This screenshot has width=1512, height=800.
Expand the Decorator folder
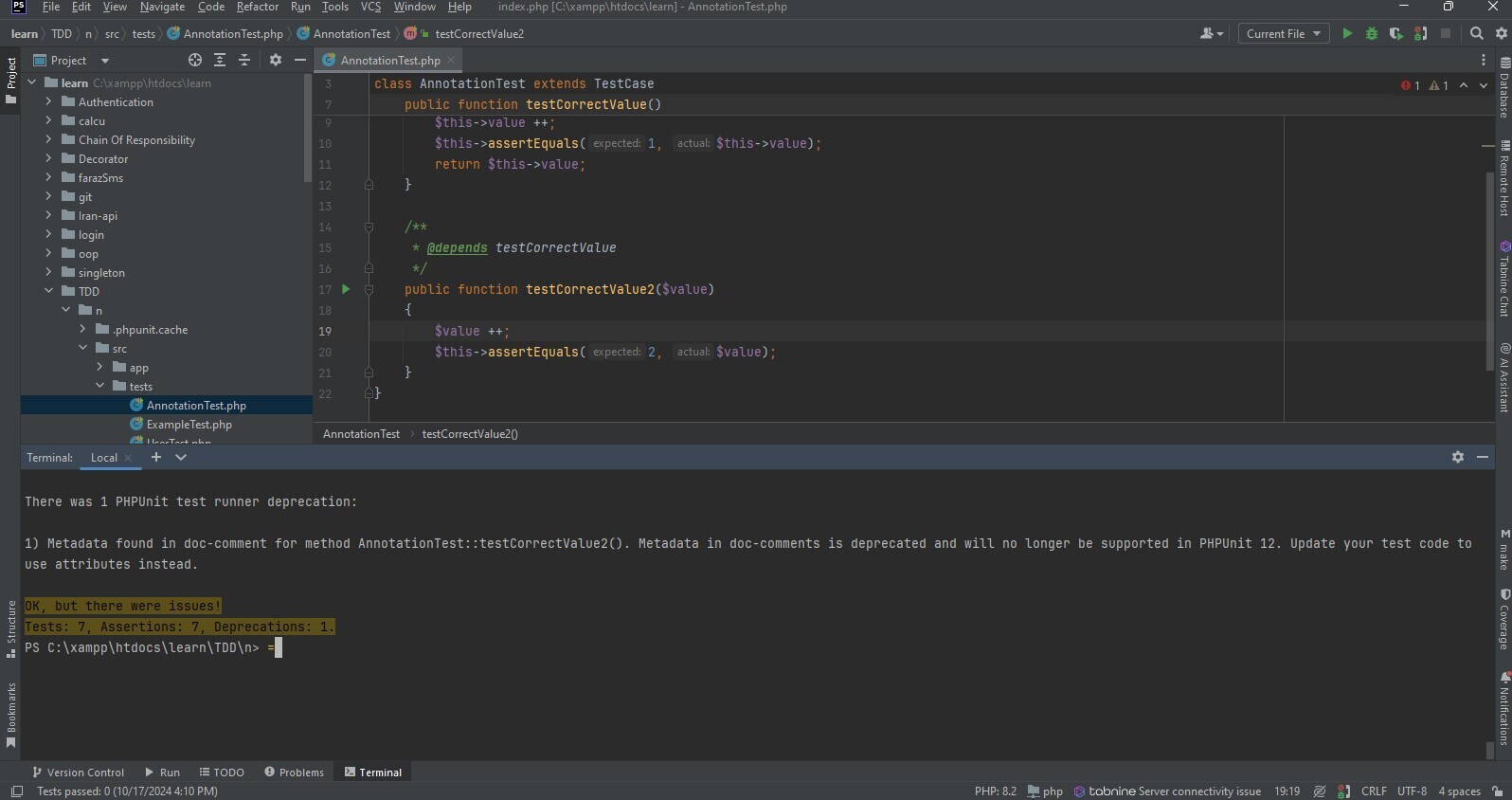pyautogui.click(x=48, y=158)
